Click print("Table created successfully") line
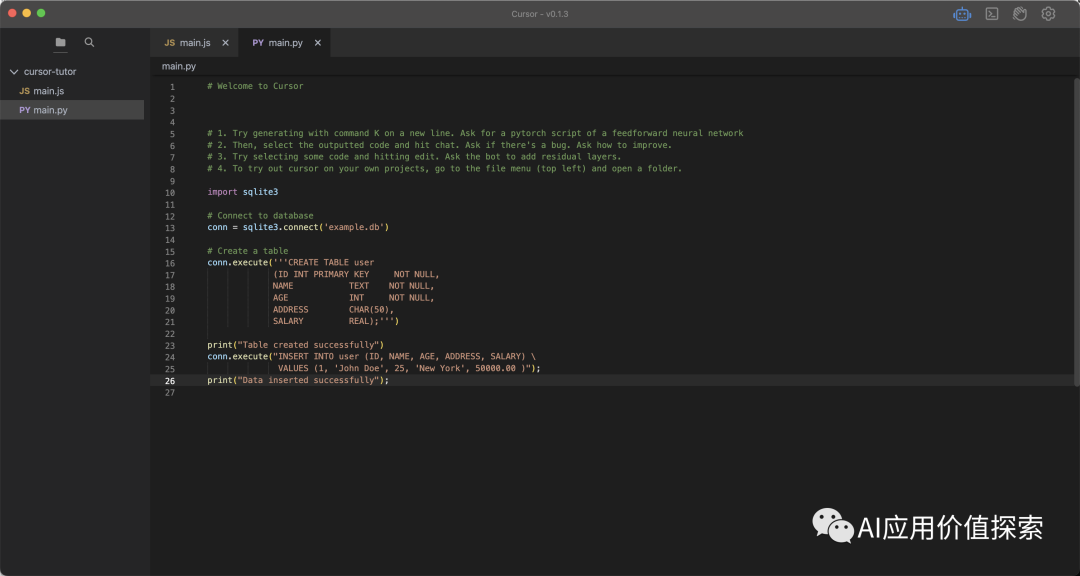Screen dimensions: 1080x576 (295, 344)
